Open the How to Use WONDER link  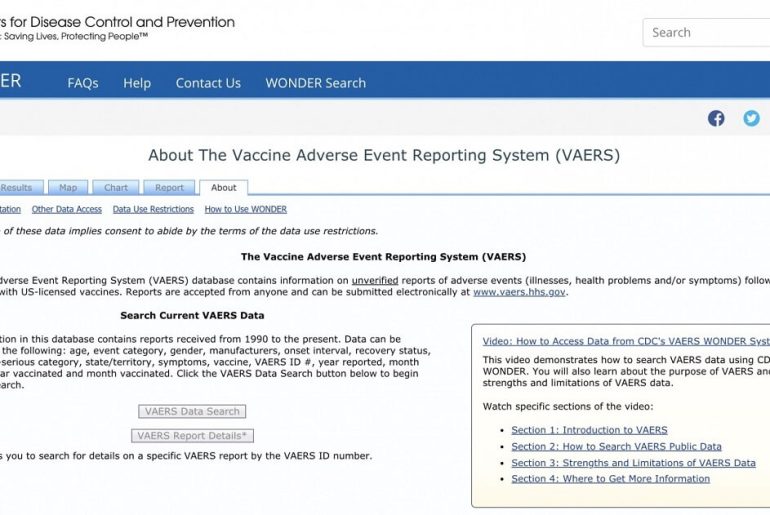[x=246, y=209]
